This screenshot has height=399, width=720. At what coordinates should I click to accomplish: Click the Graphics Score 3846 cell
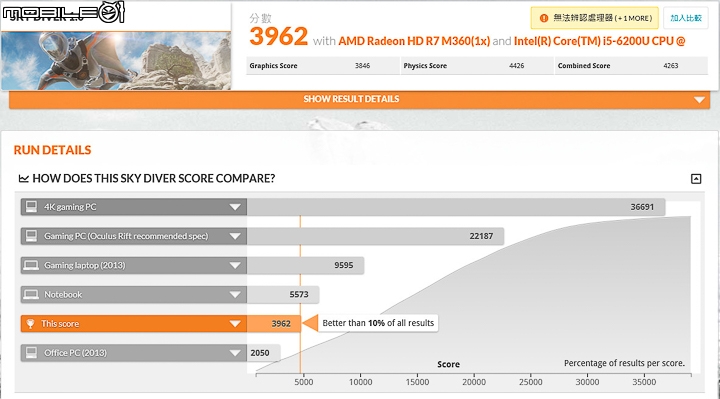[323, 66]
